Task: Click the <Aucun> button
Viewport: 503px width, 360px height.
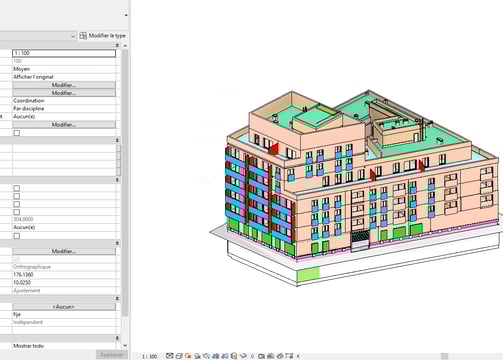Action: (64, 307)
